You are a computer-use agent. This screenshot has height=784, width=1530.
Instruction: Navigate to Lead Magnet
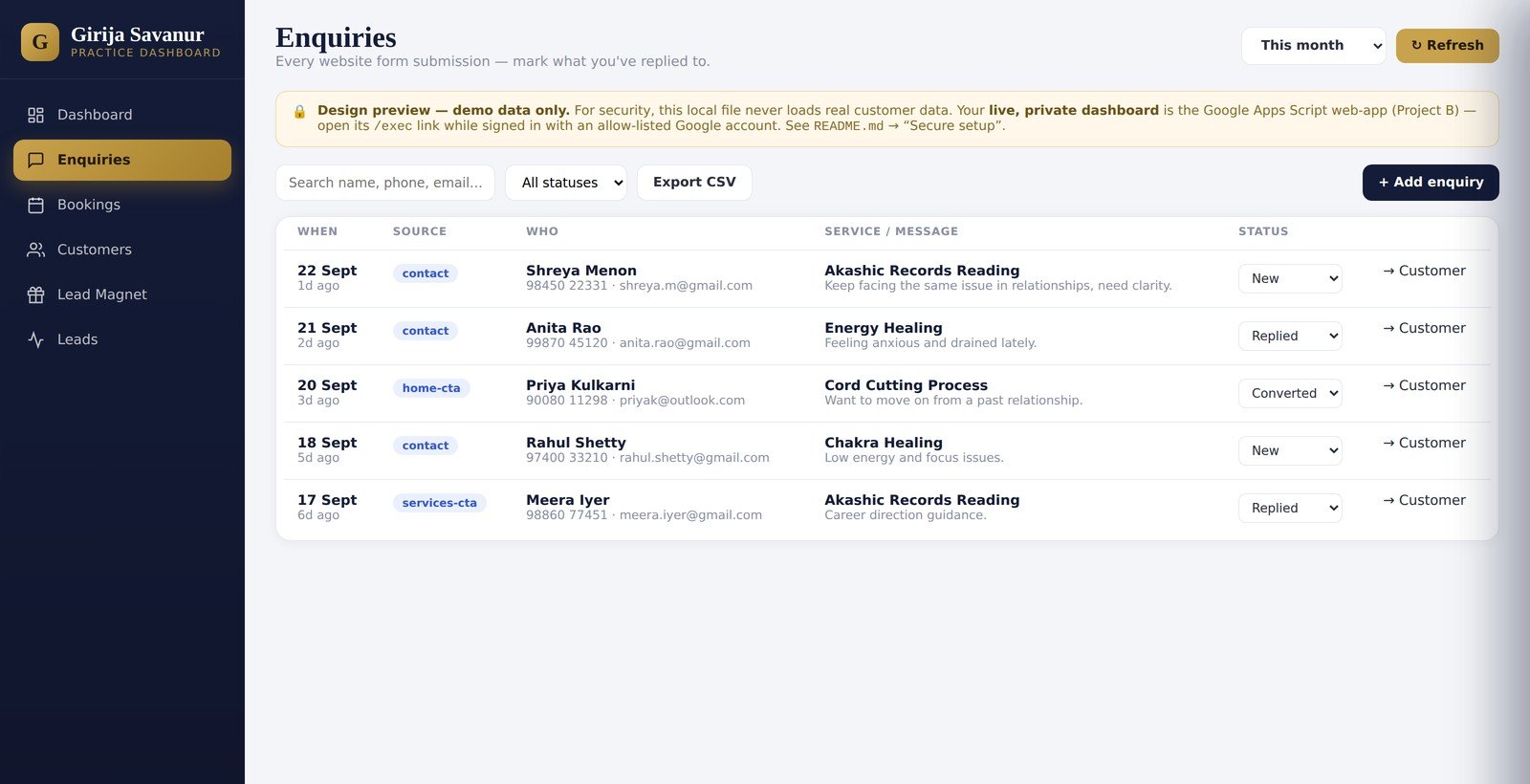122,294
